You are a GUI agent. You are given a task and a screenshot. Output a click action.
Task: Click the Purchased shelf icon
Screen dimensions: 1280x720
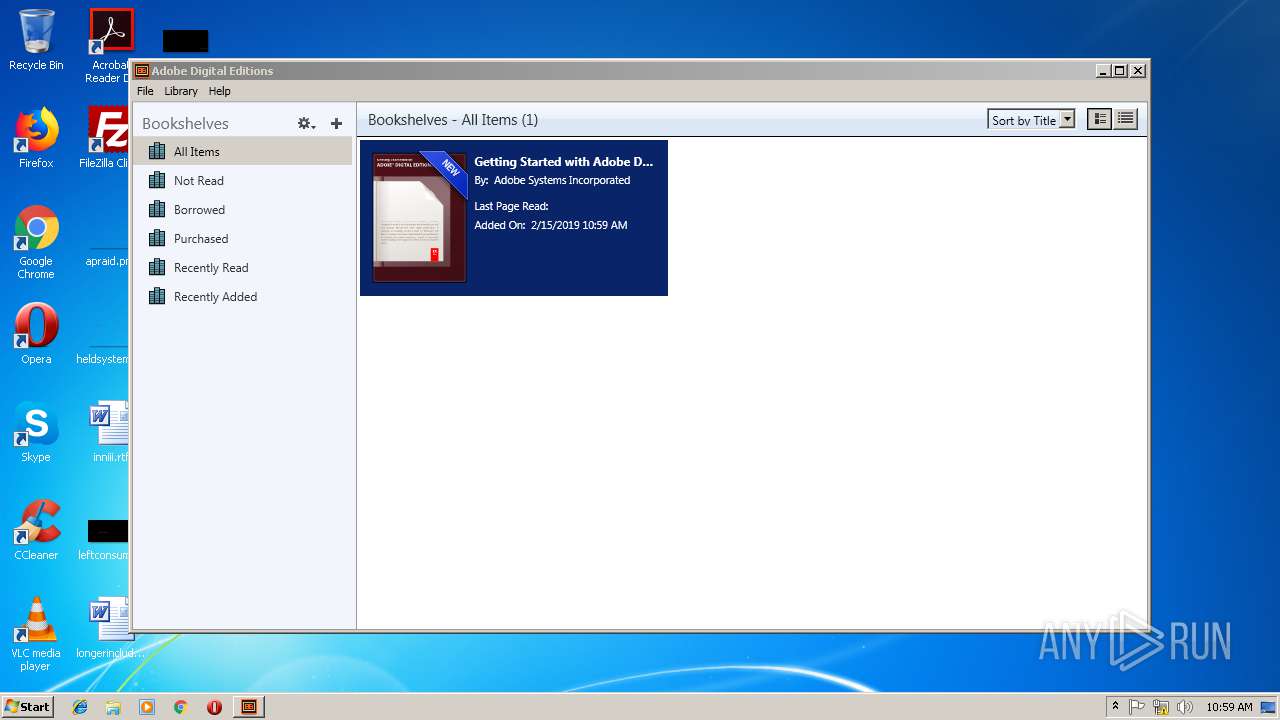click(156, 238)
